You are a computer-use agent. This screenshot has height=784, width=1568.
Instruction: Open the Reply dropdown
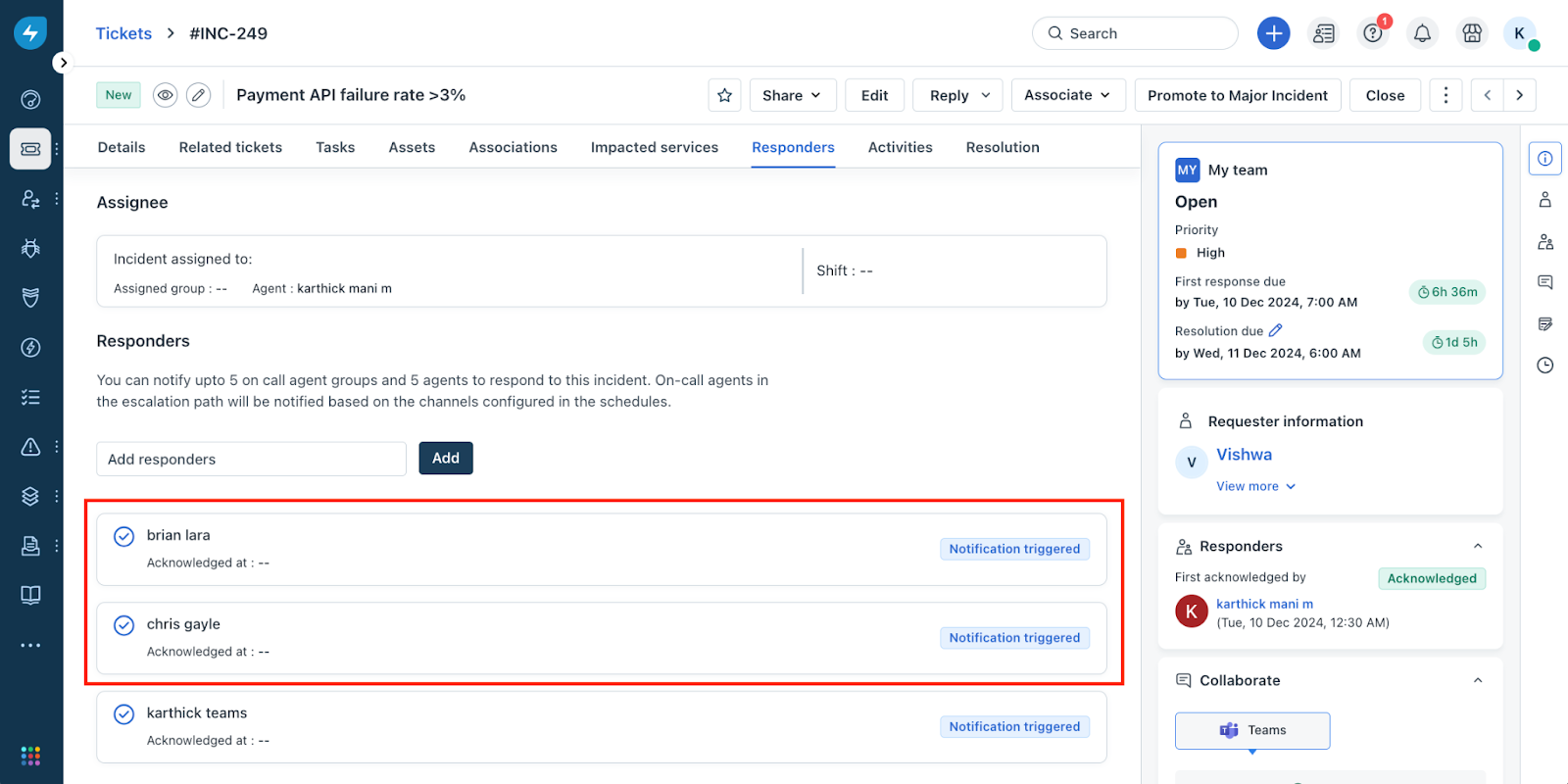[958, 95]
